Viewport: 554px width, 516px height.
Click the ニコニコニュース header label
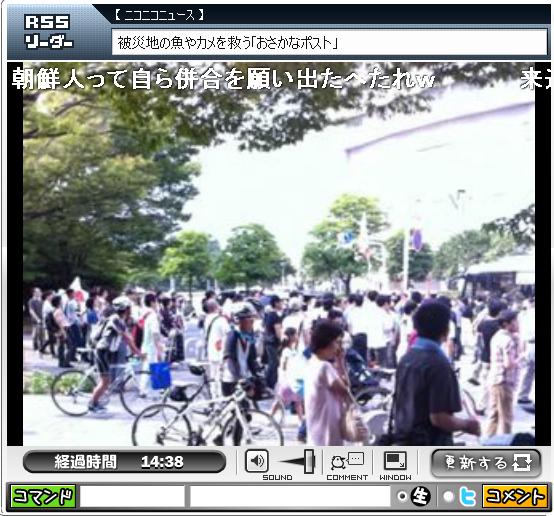[159, 15]
